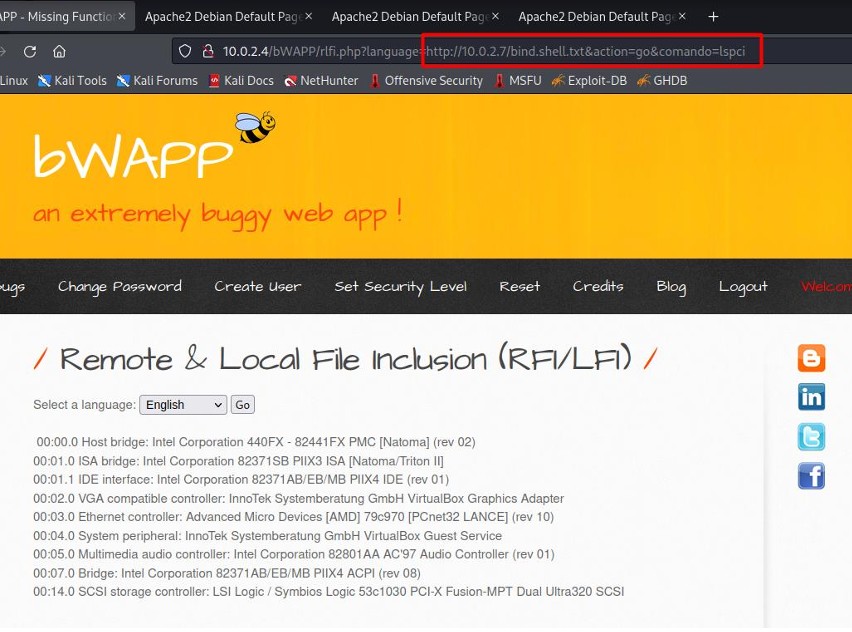The image size is (852, 632).
Task: Open the Blog menu item
Action: [x=671, y=286]
